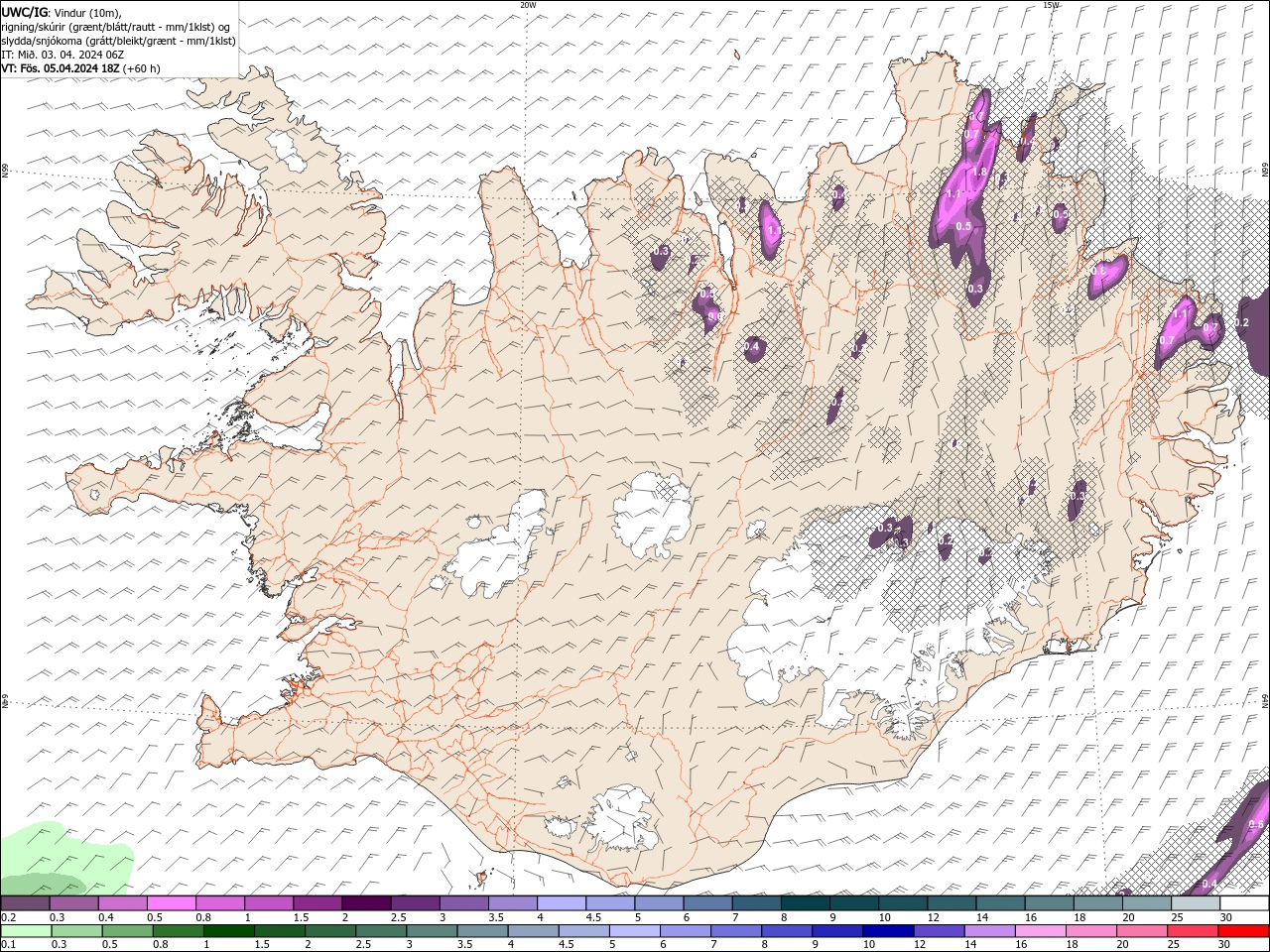The image size is (1270, 952).
Task: Select the 'rigning/skúrir (grænt/blátt/rautt - mm/1klst)' line
Action: [116, 27]
